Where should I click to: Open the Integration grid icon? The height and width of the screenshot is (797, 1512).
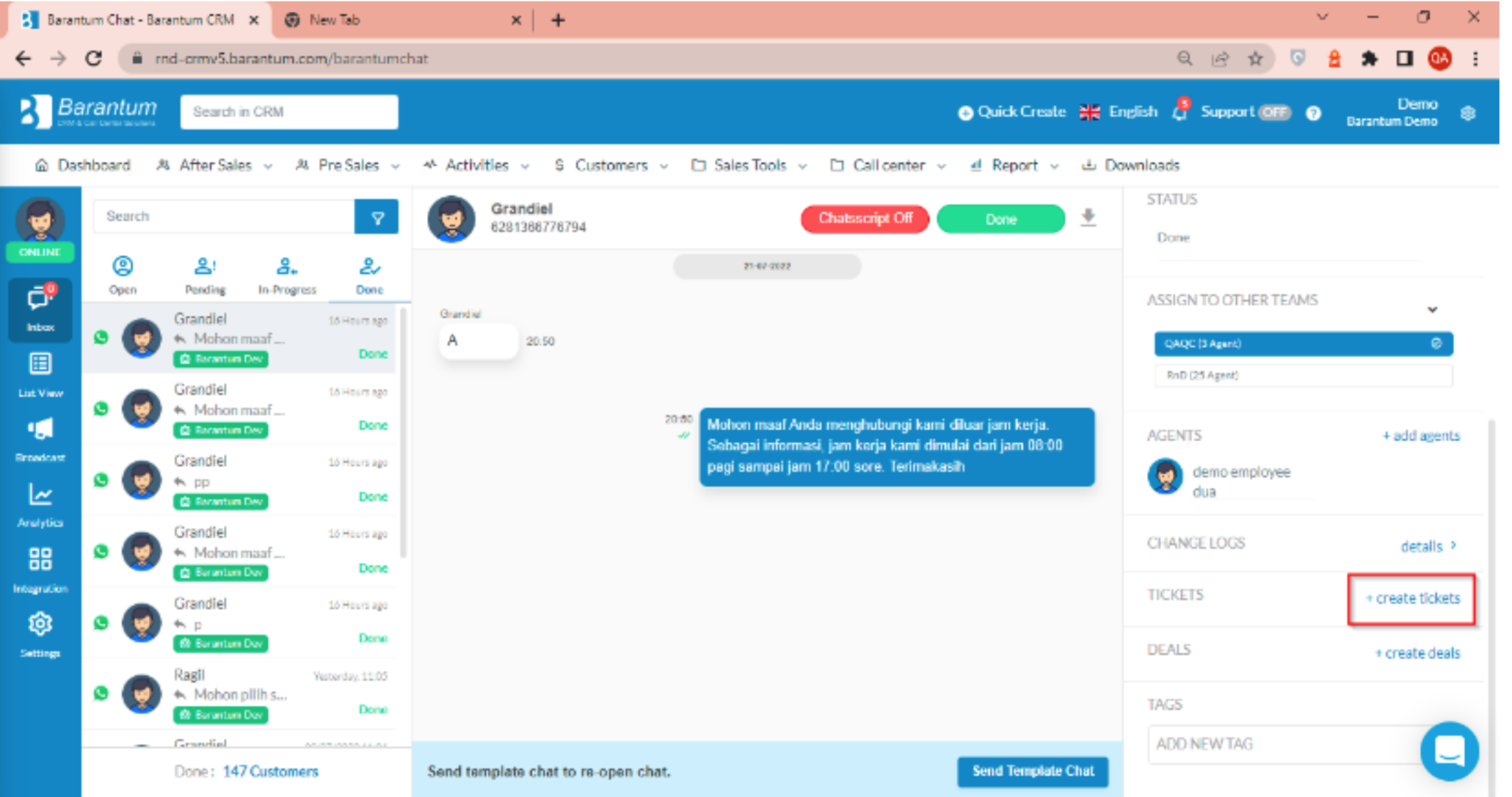click(x=40, y=569)
